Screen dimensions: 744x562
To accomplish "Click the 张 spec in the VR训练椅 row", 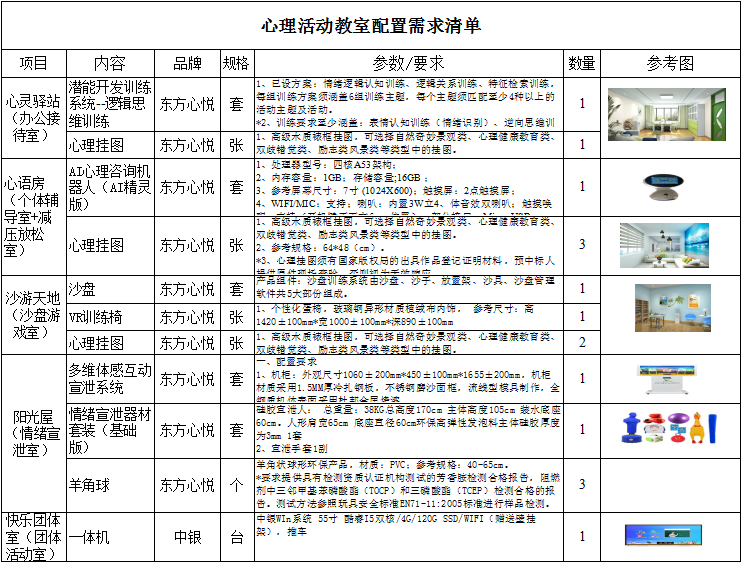I will pos(237,317).
